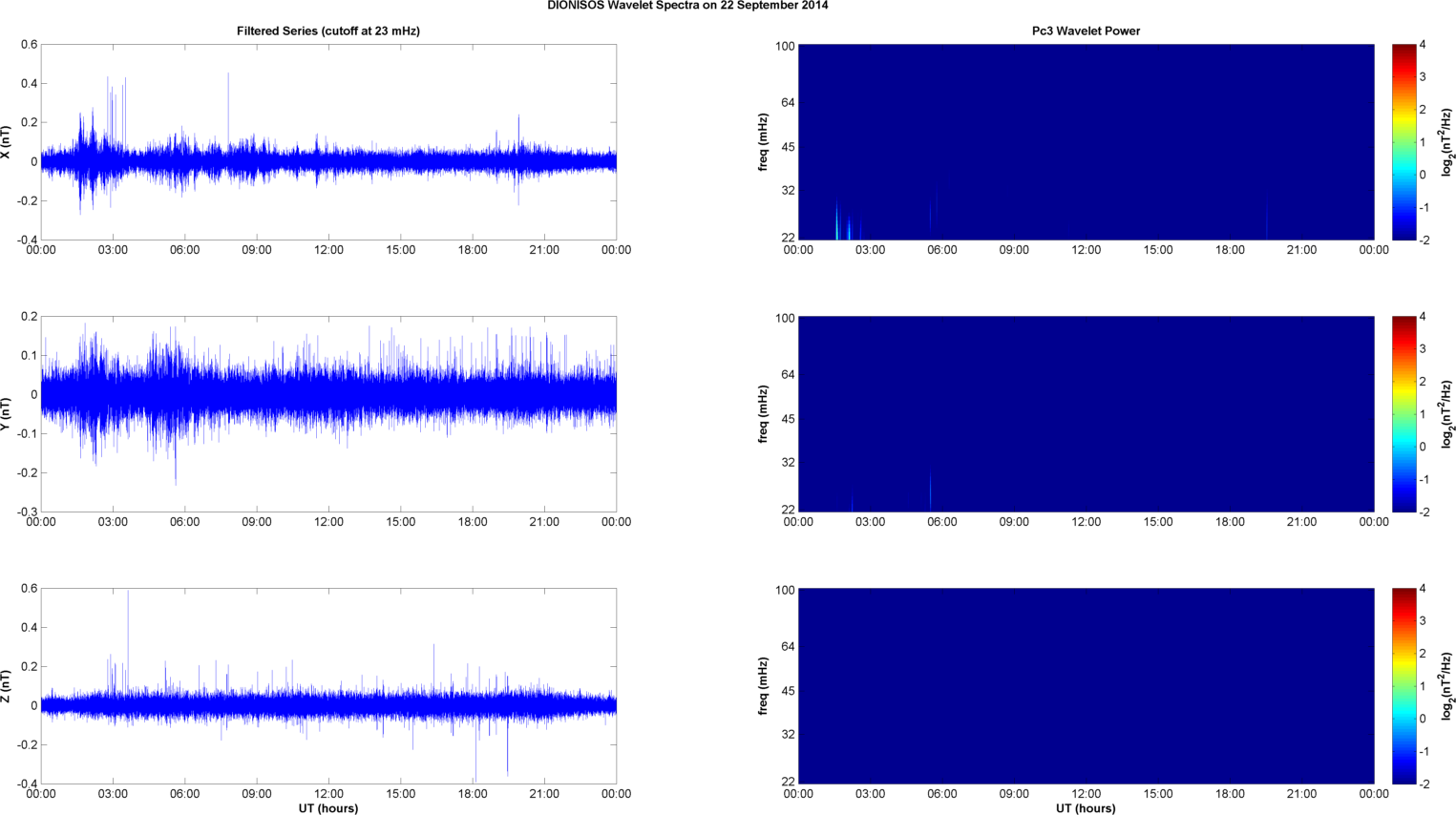
Task: Open the Z component filtered series plot
Action: click(328, 686)
